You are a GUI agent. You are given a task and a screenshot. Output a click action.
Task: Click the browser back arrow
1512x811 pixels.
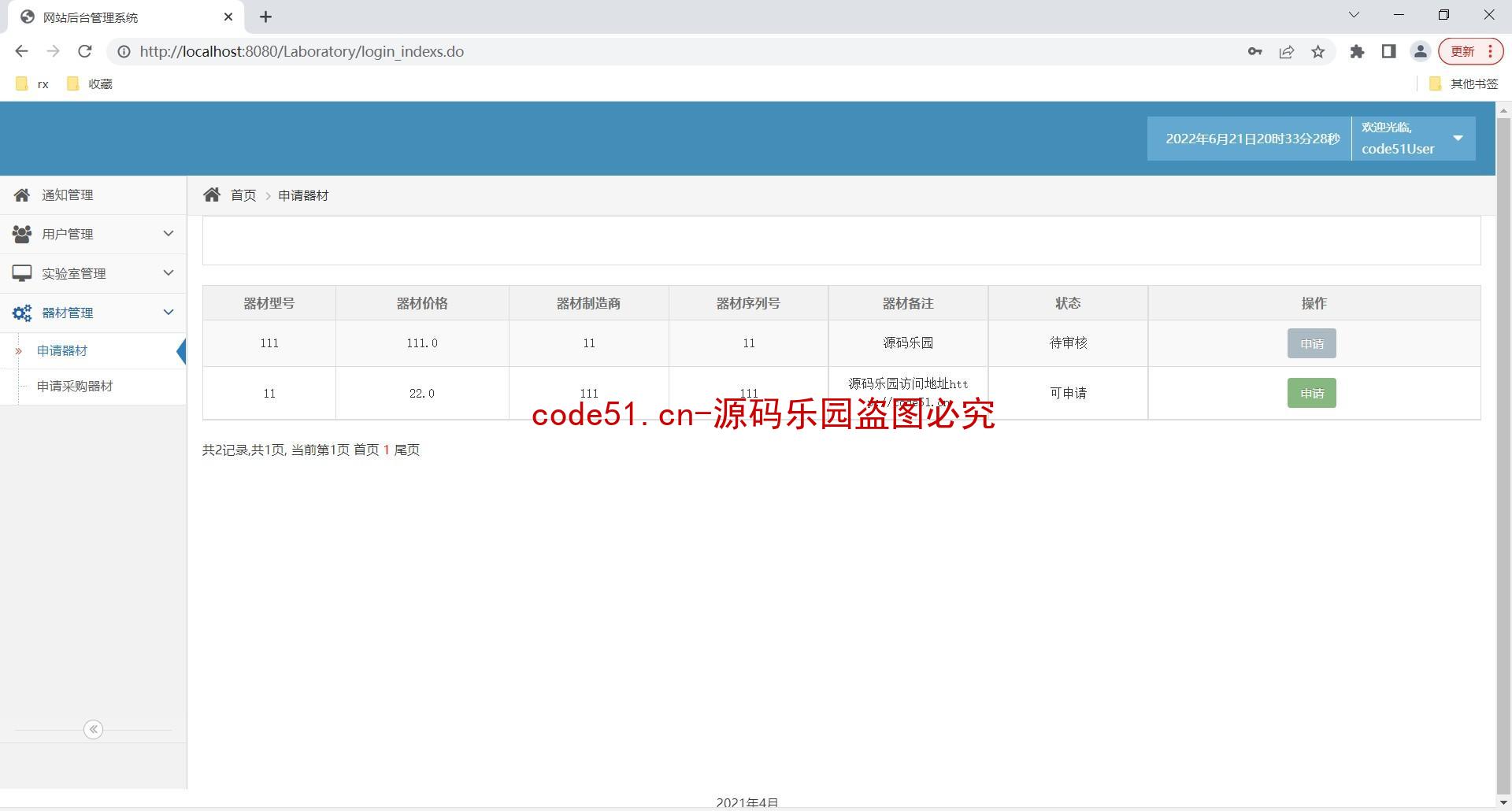coord(21,51)
